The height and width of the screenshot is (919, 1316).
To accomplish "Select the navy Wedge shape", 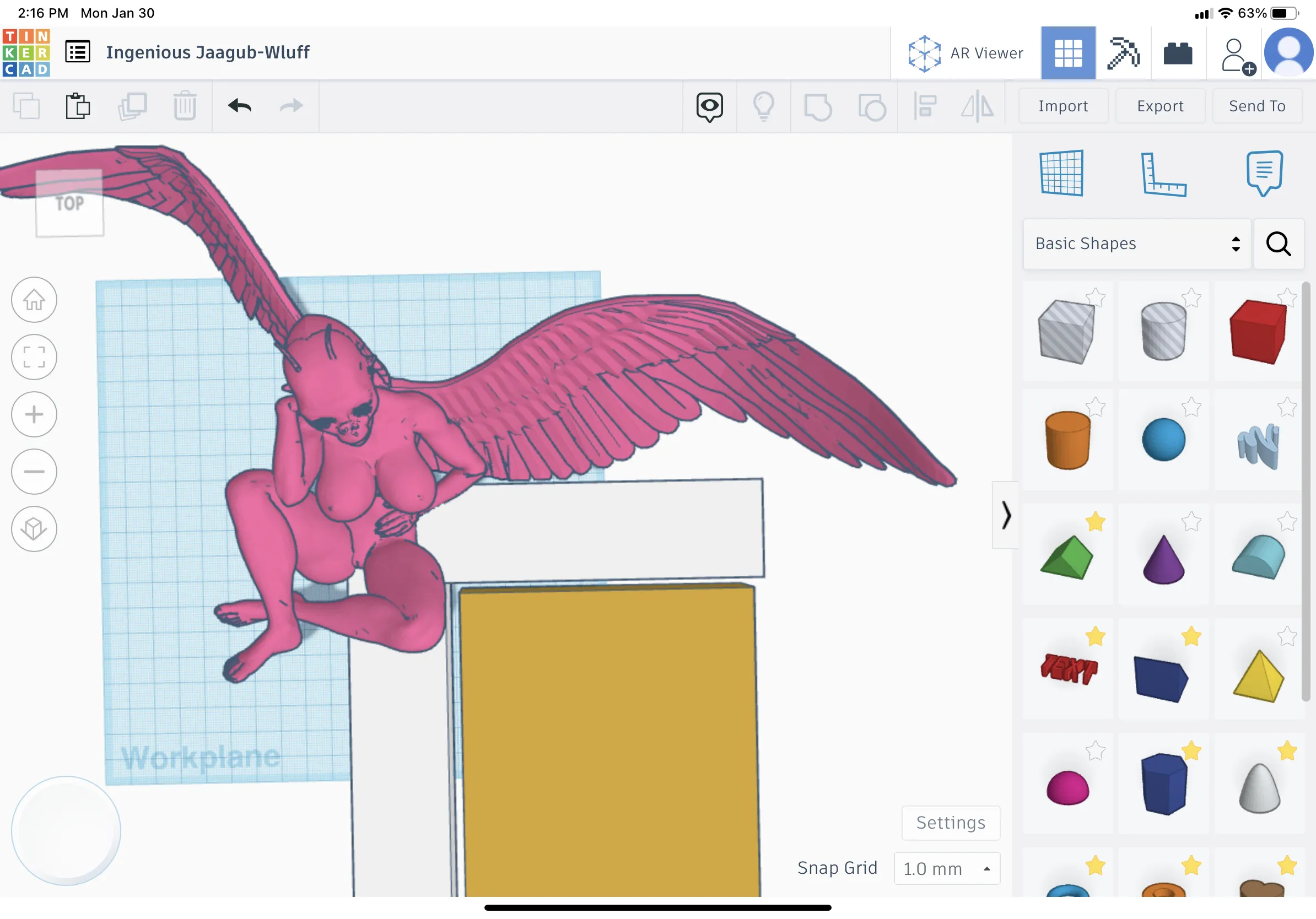I will tap(1161, 679).
